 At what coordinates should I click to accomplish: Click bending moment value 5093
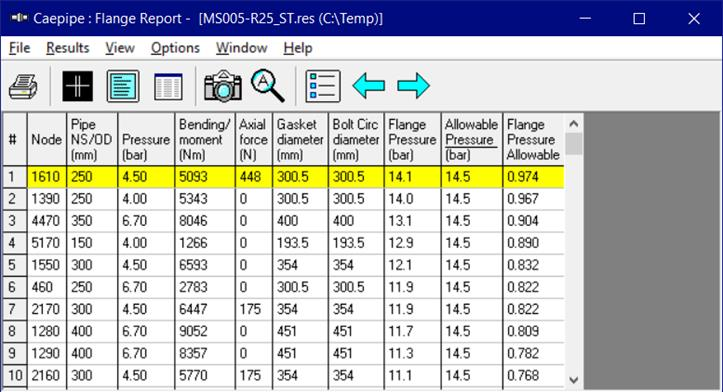click(205, 177)
